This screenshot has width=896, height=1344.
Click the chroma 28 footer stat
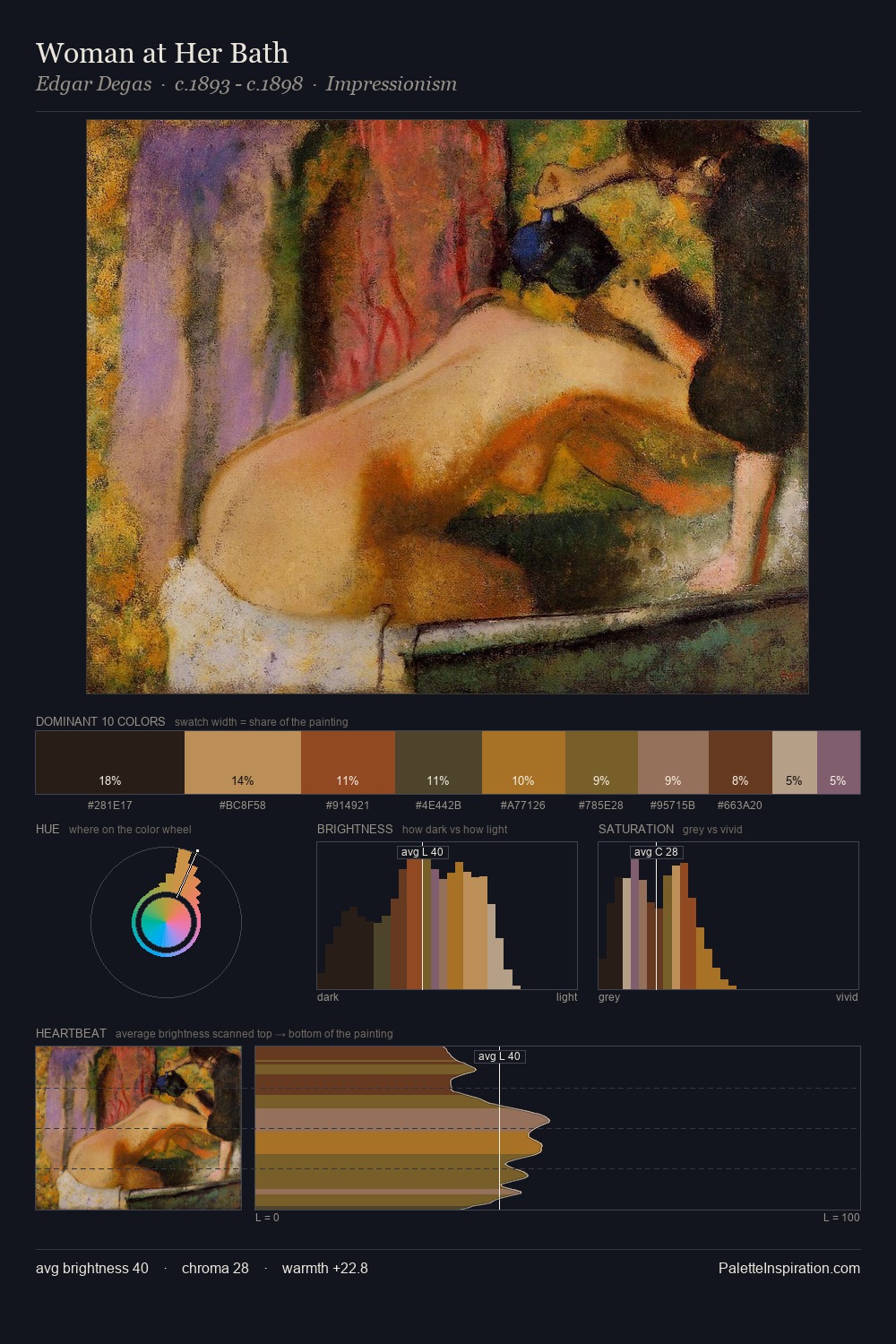coord(215,1268)
